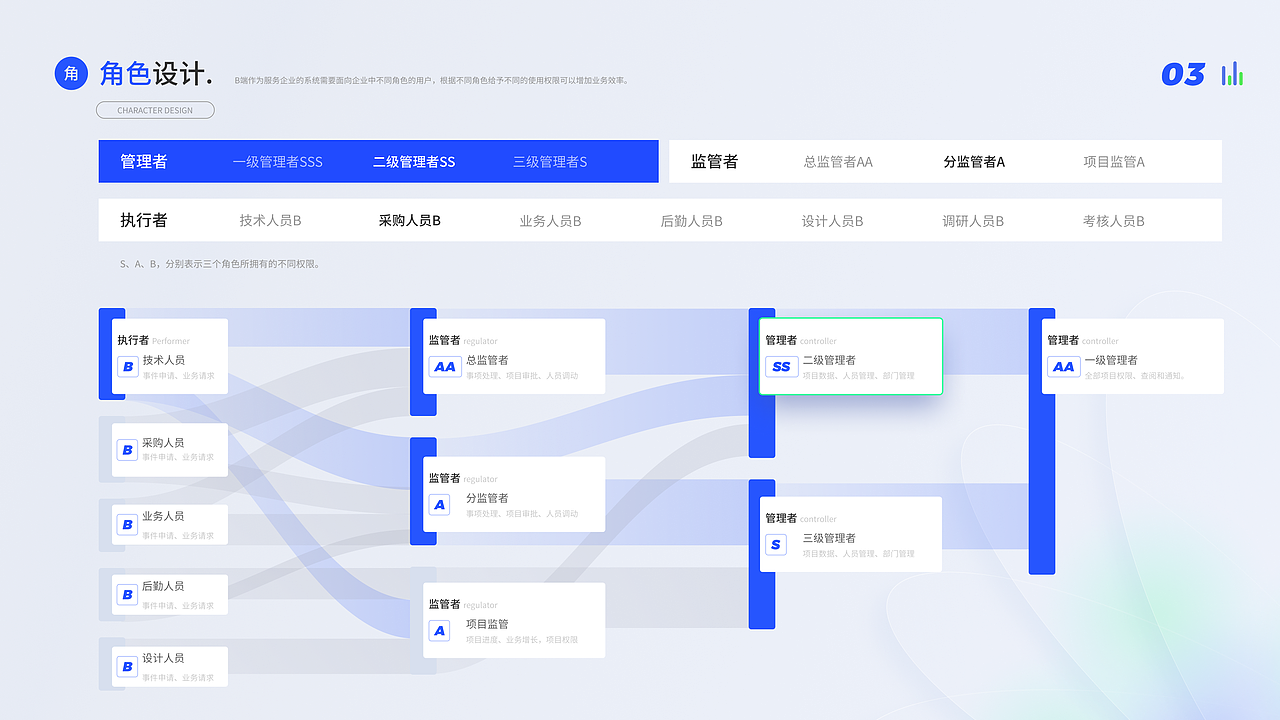This screenshot has height=720, width=1280.
Task: Select the S badge on the 三级管理者 card
Action: (x=776, y=544)
